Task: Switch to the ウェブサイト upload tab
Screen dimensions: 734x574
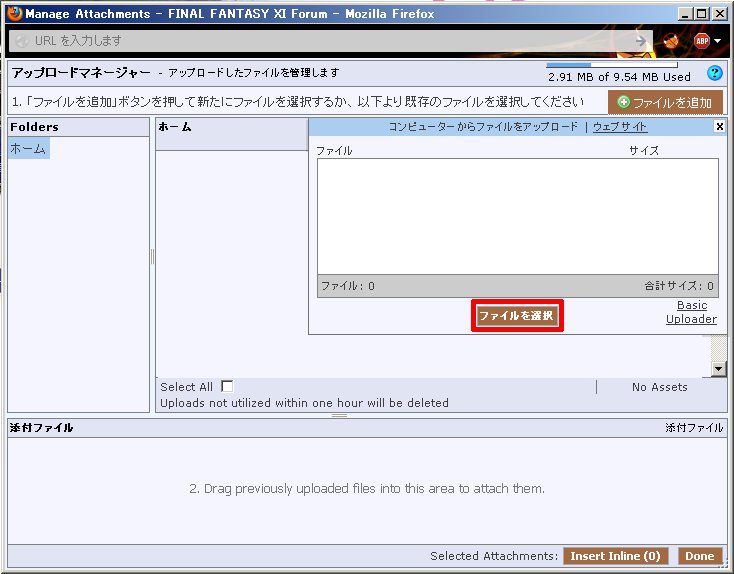Action: pyautogui.click(x=619, y=127)
